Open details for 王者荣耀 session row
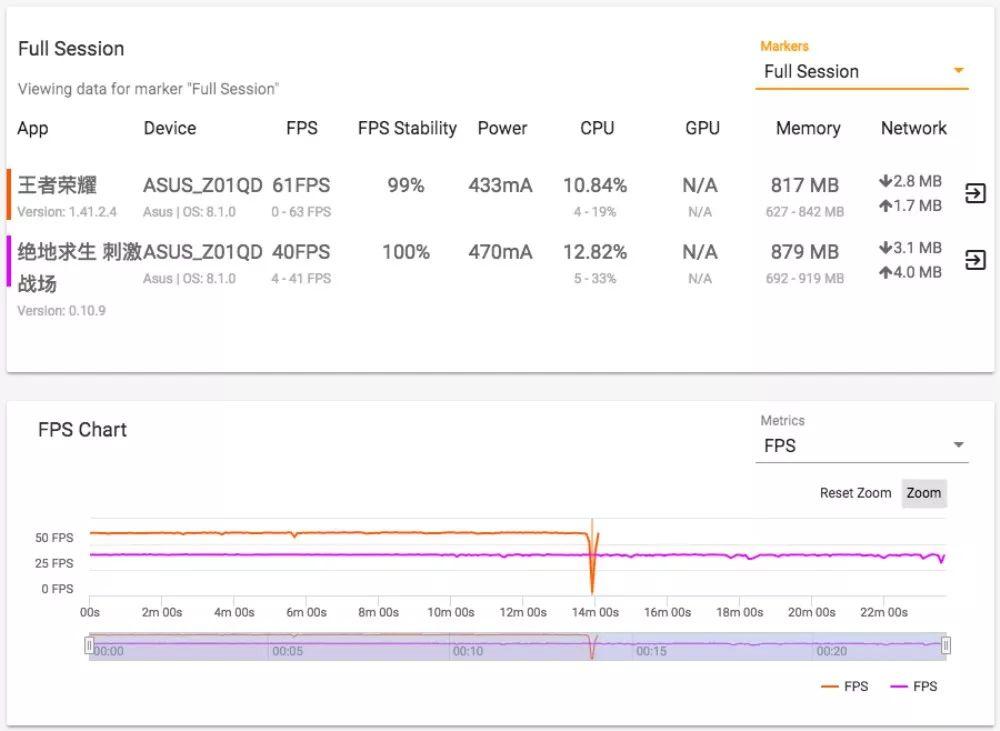 (x=975, y=193)
